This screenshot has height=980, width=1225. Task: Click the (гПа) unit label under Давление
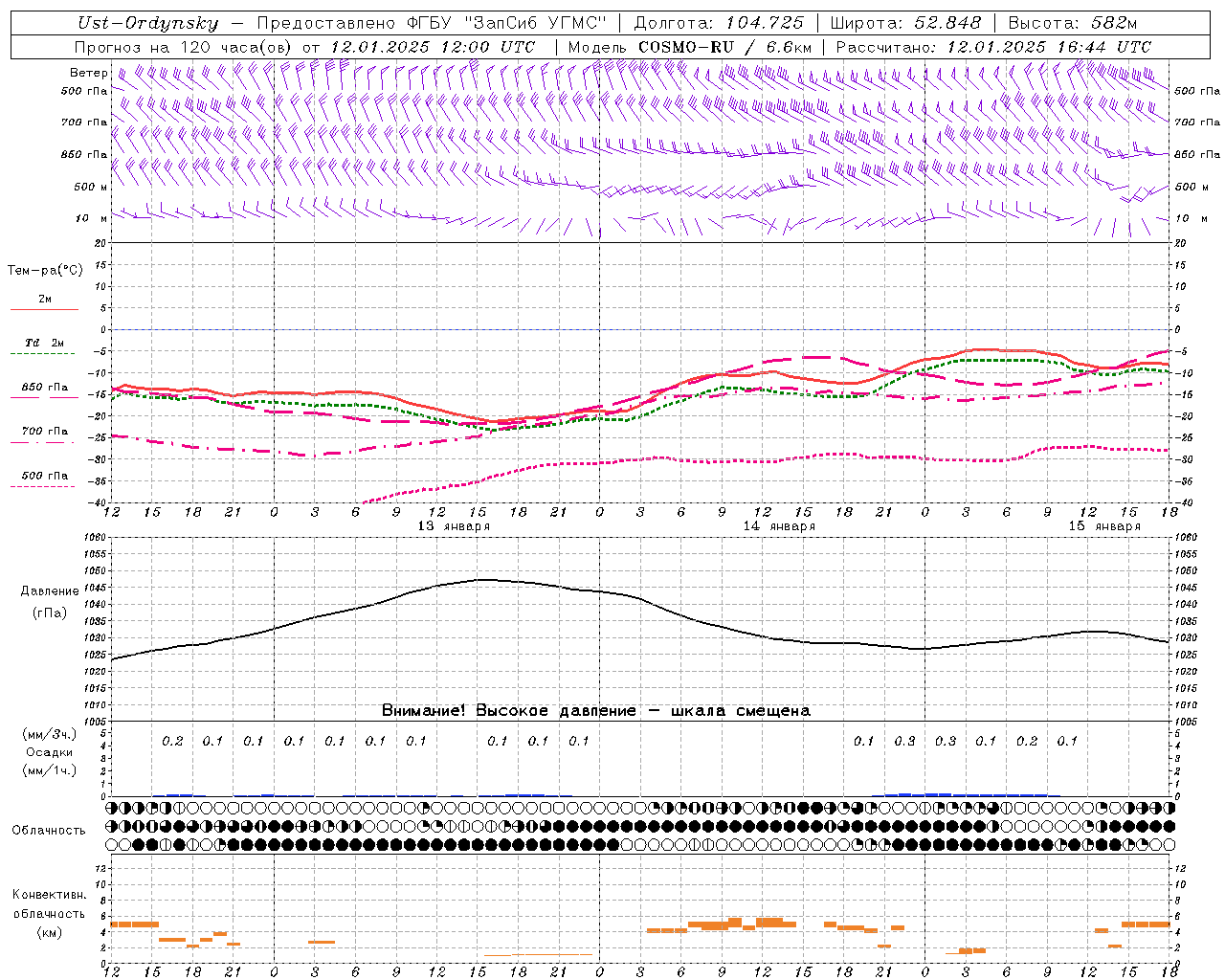click(49, 612)
